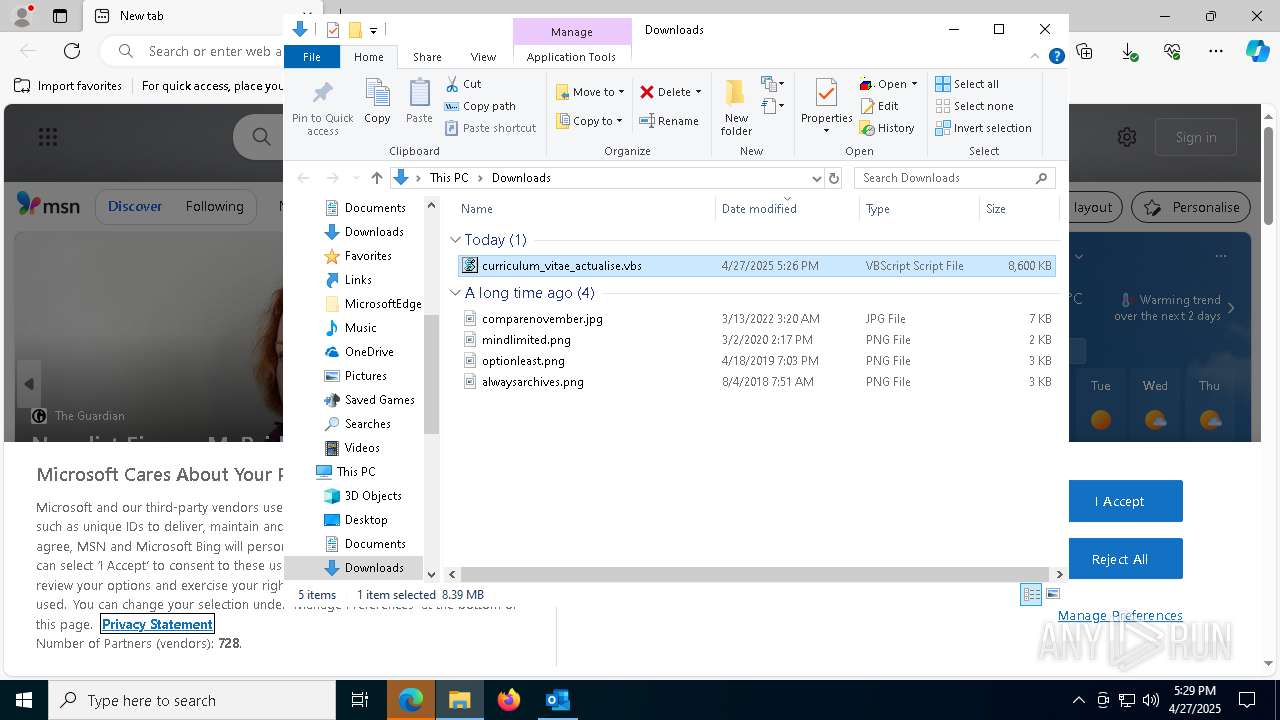Open Edge settings and more menu
The image size is (1280, 720).
(1216, 51)
